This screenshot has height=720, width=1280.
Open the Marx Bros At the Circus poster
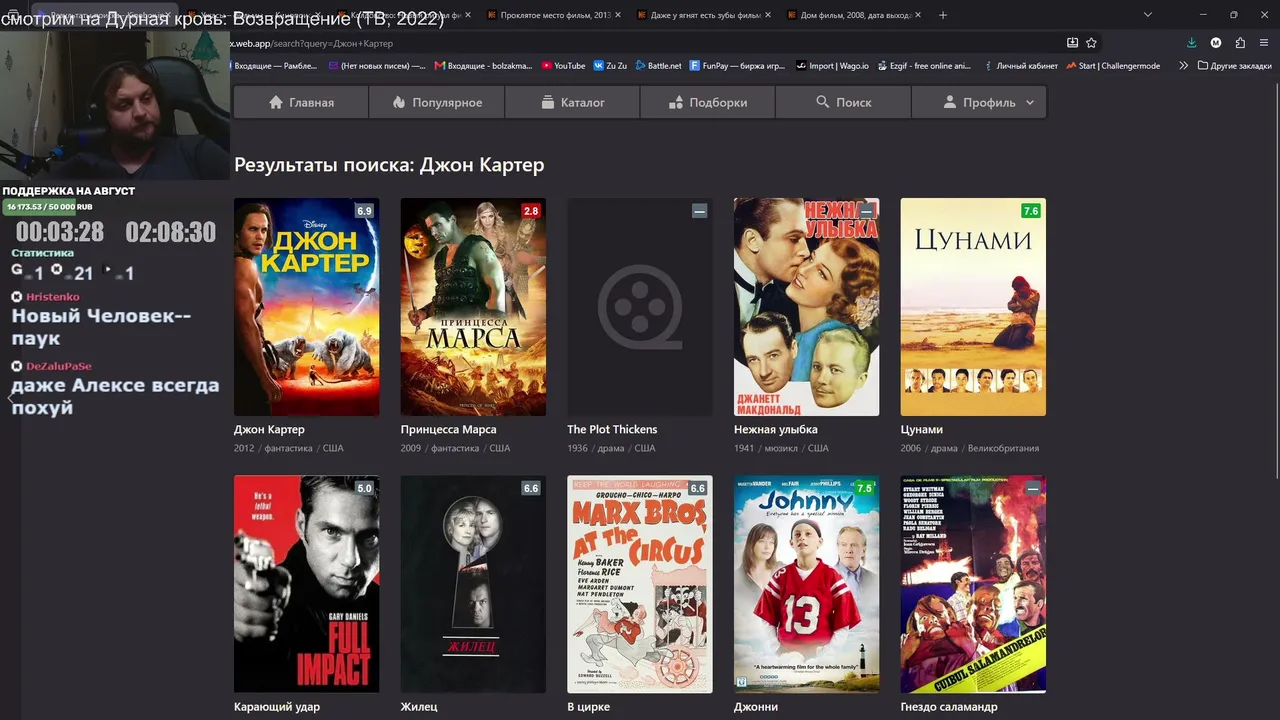(x=640, y=584)
